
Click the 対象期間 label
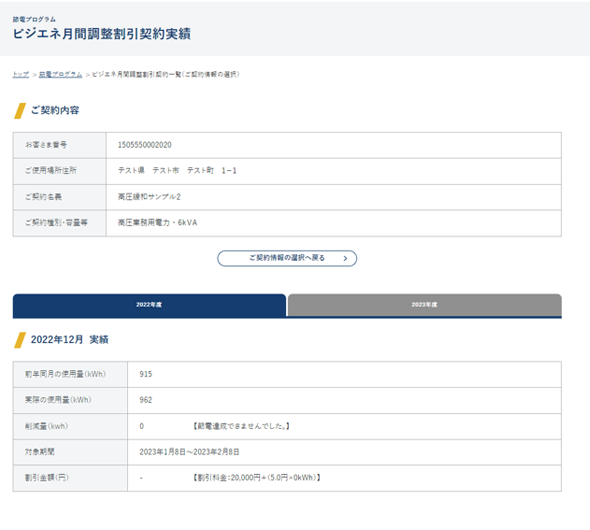point(40,452)
